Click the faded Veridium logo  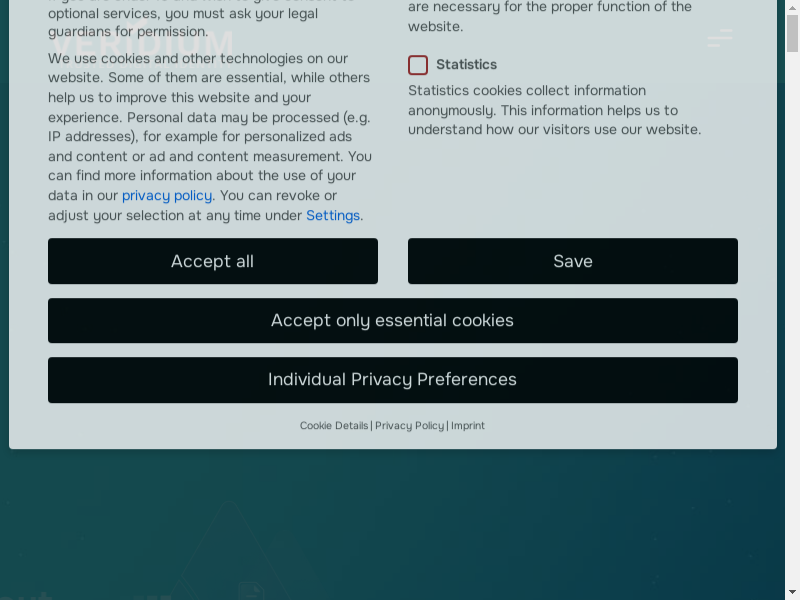(141, 45)
